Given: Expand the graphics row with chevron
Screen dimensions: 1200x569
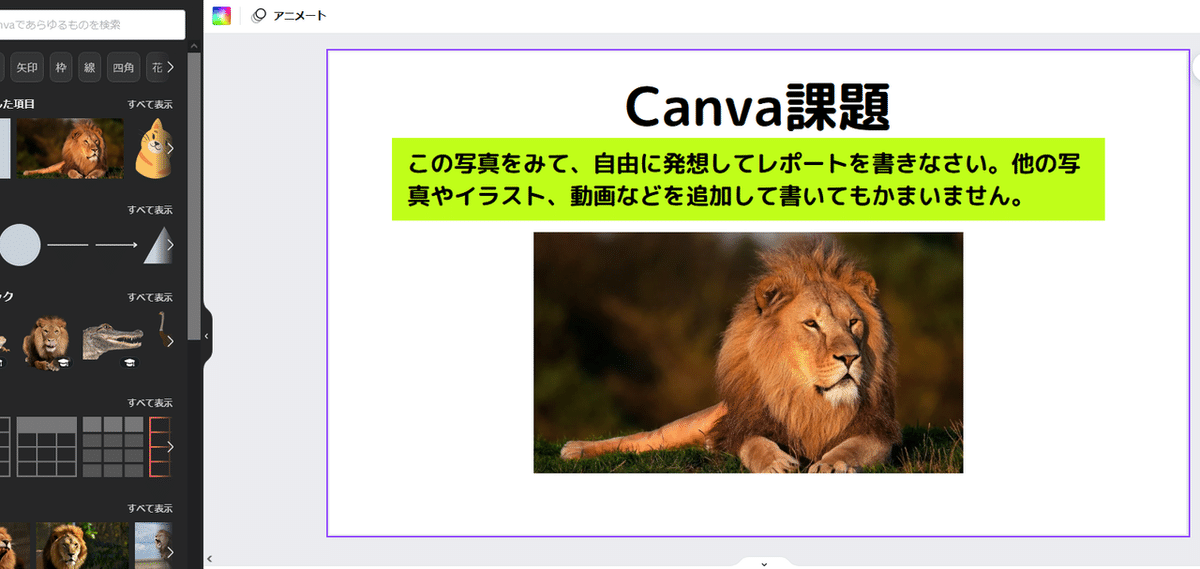Looking at the screenshot, I should [171, 342].
